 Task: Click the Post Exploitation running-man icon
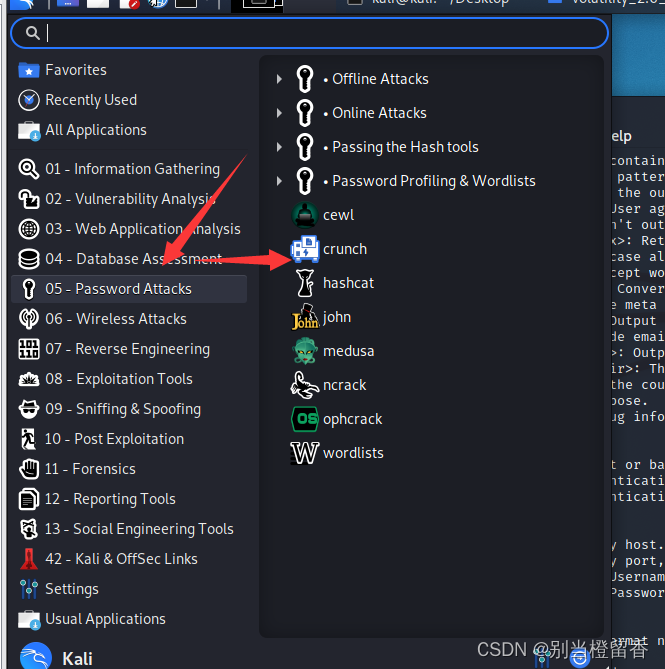pyautogui.click(x=29, y=439)
